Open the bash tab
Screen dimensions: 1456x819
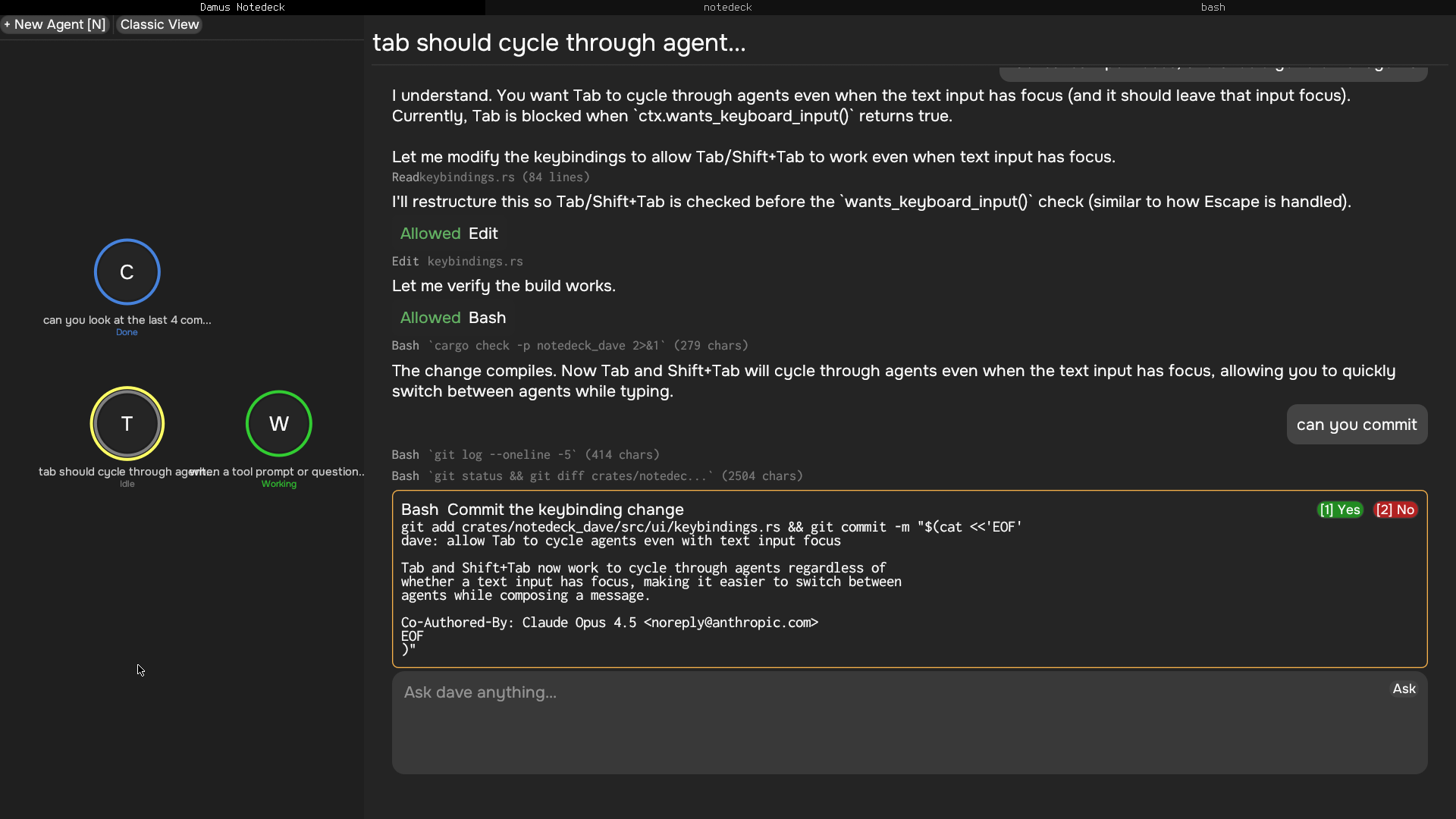pyautogui.click(x=1213, y=7)
